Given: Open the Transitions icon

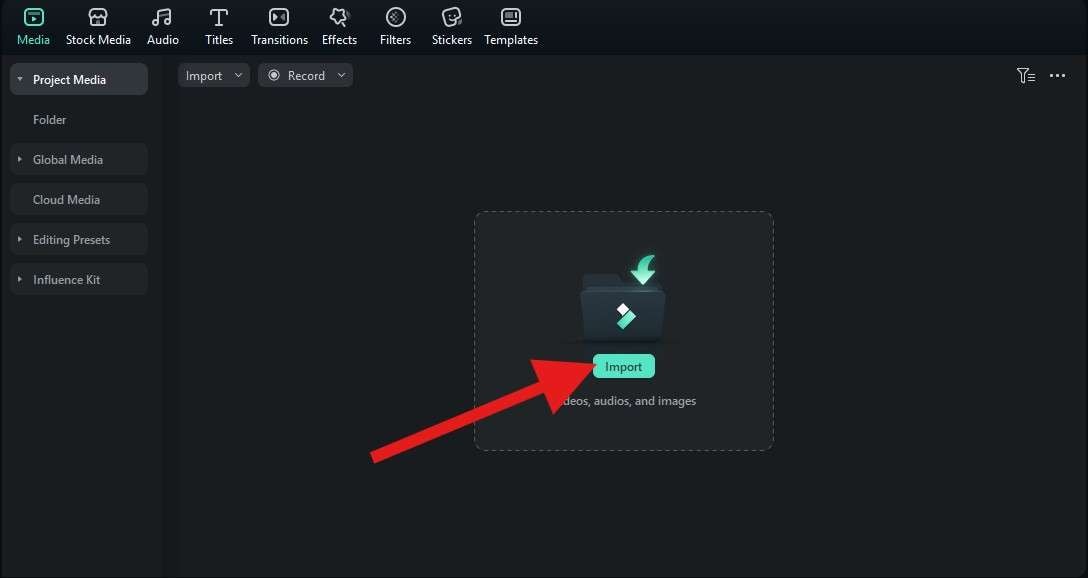Looking at the screenshot, I should [x=279, y=17].
